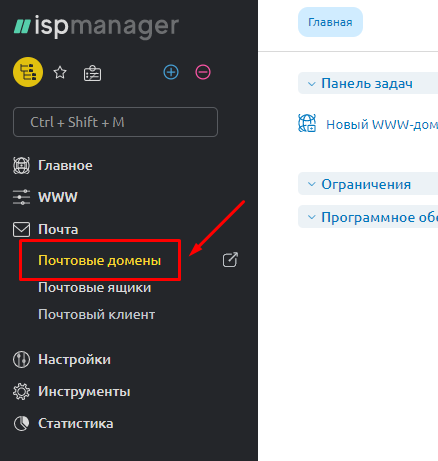Open favorites with the star icon
The image size is (438, 461).
tap(60, 72)
